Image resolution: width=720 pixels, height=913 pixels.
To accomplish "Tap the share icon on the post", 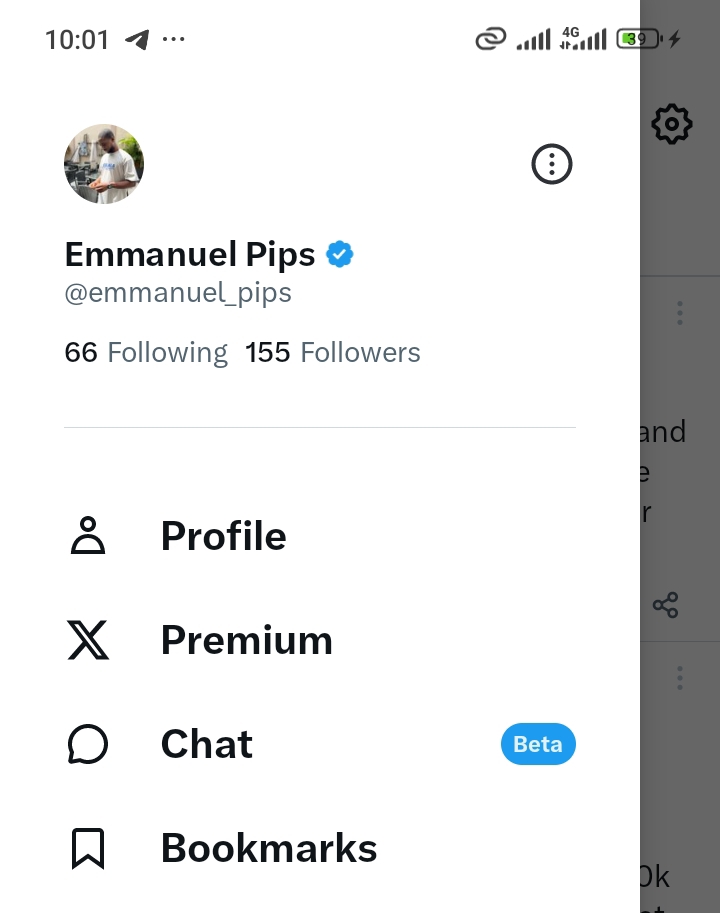I will pos(666,605).
